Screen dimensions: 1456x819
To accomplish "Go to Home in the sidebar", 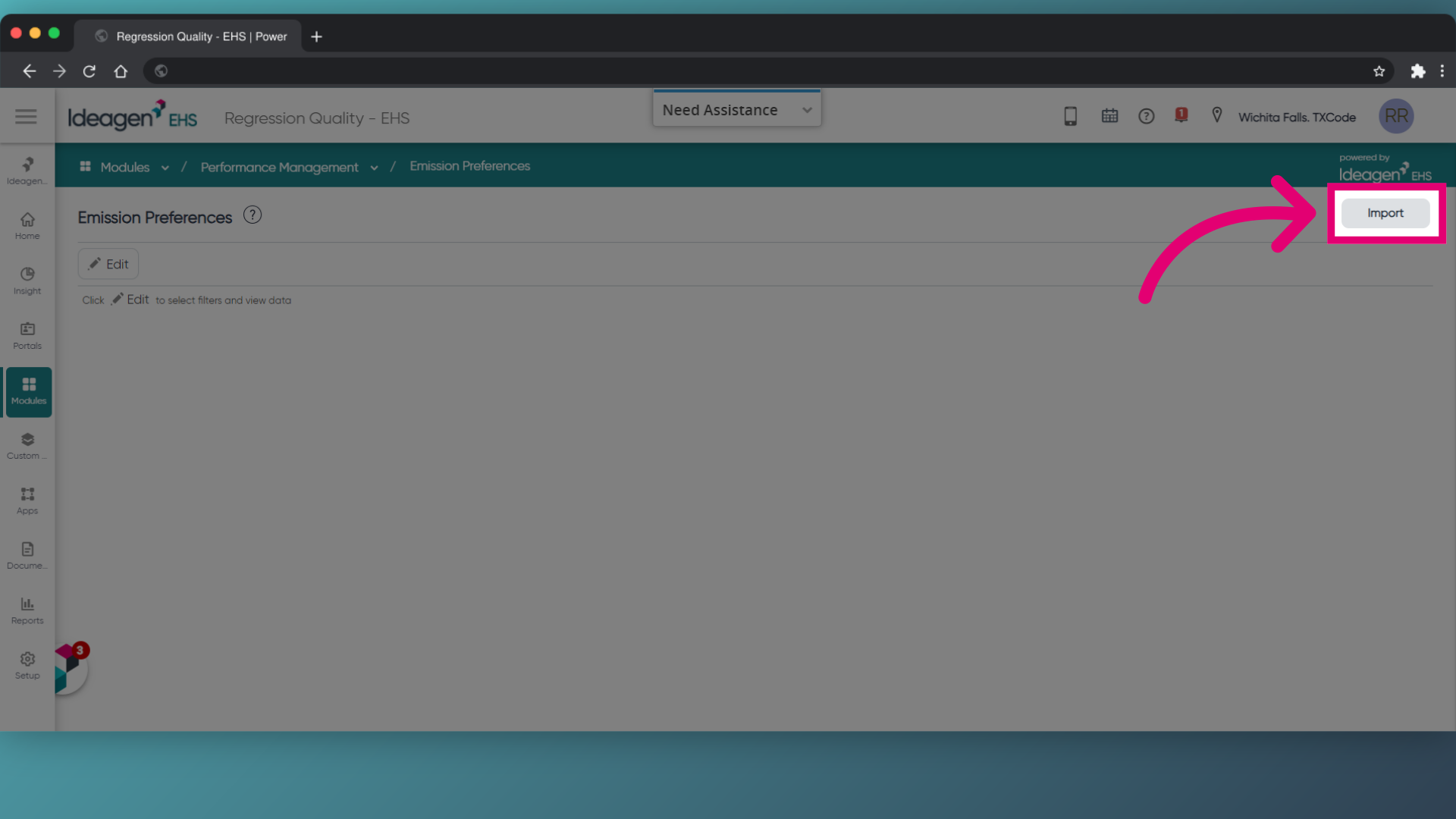I will [x=27, y=226].
